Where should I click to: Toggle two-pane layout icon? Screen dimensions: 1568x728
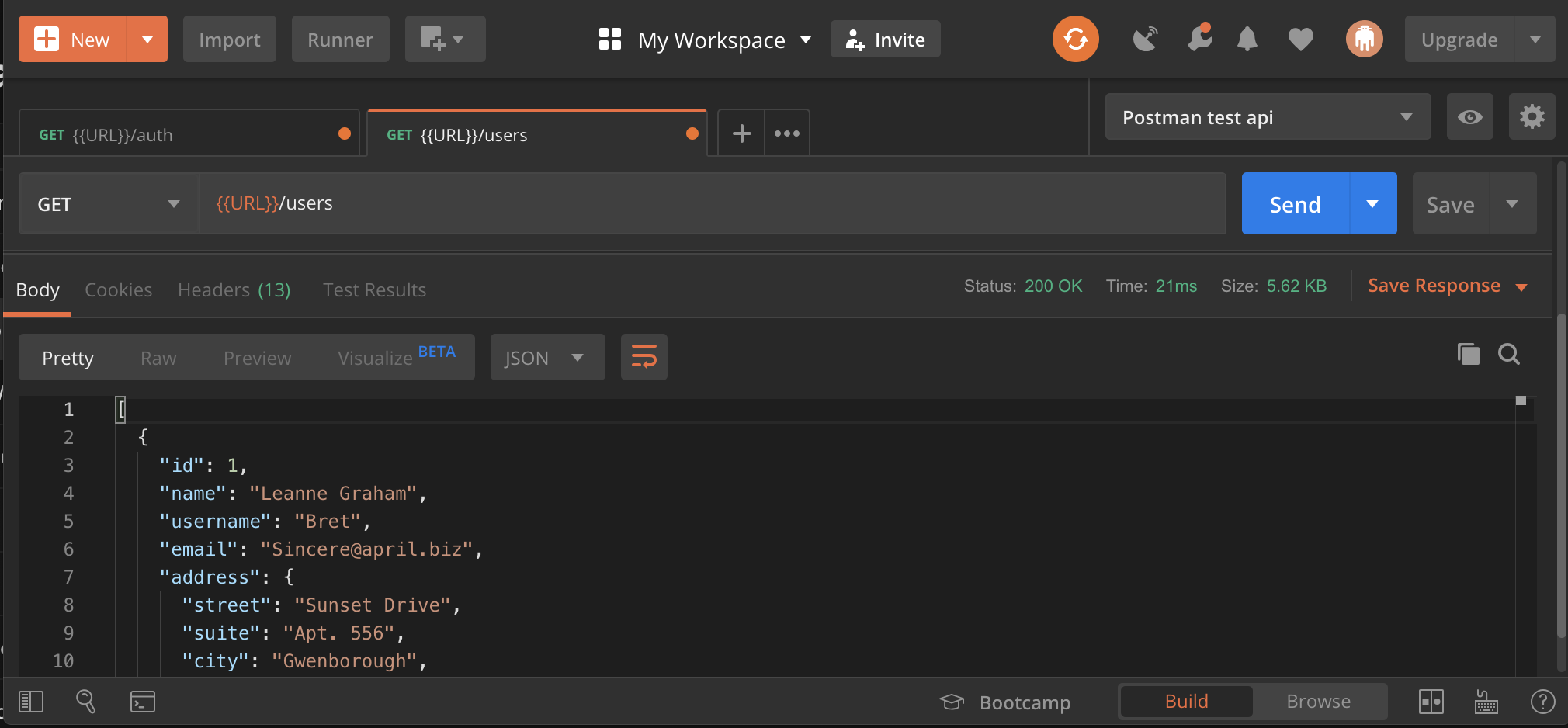pos(1431,702)
